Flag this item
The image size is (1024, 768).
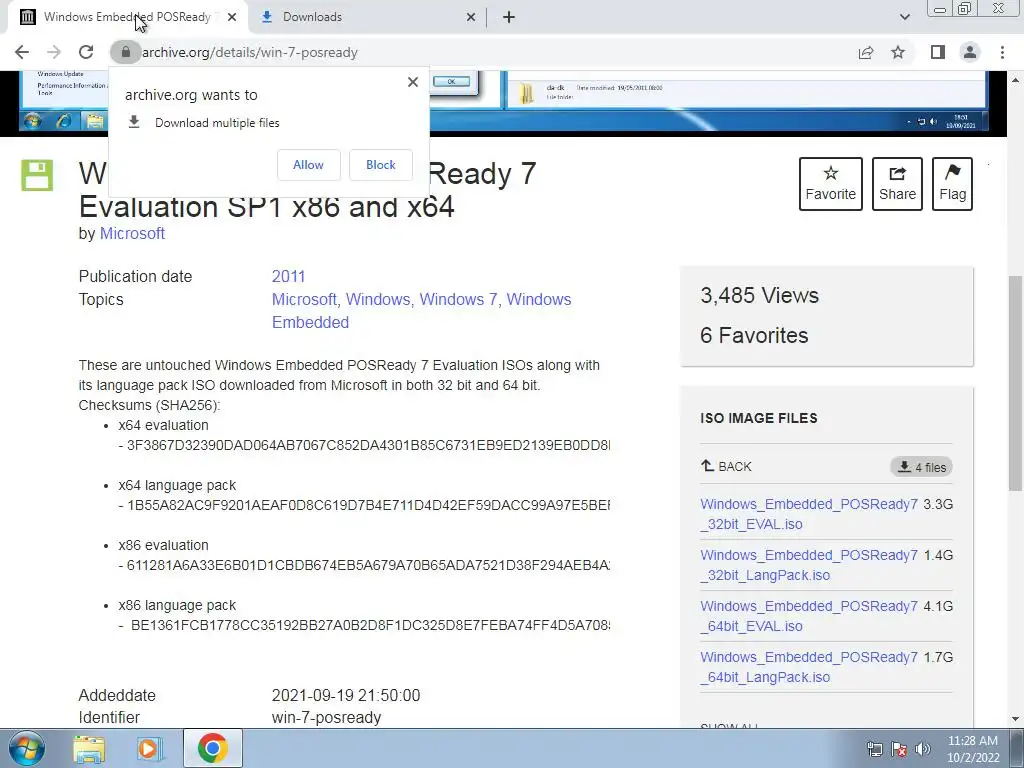952,184
